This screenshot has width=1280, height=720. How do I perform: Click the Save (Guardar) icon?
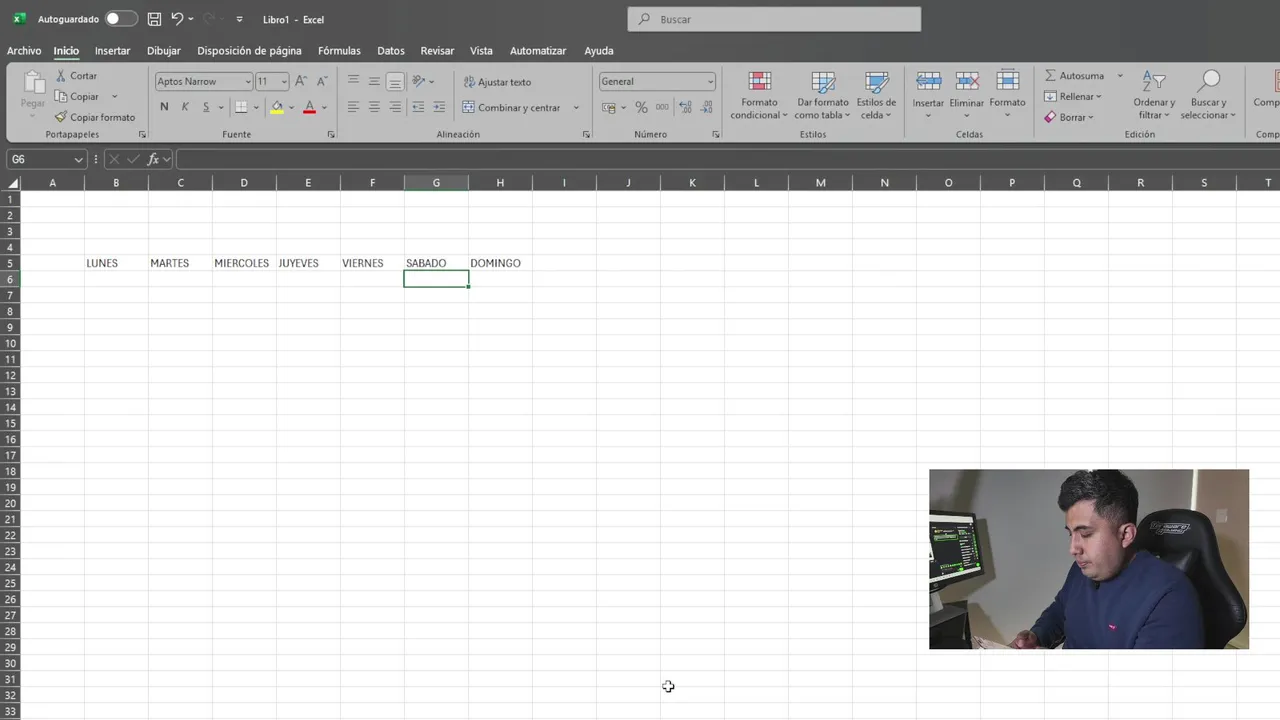coord(154,19)
